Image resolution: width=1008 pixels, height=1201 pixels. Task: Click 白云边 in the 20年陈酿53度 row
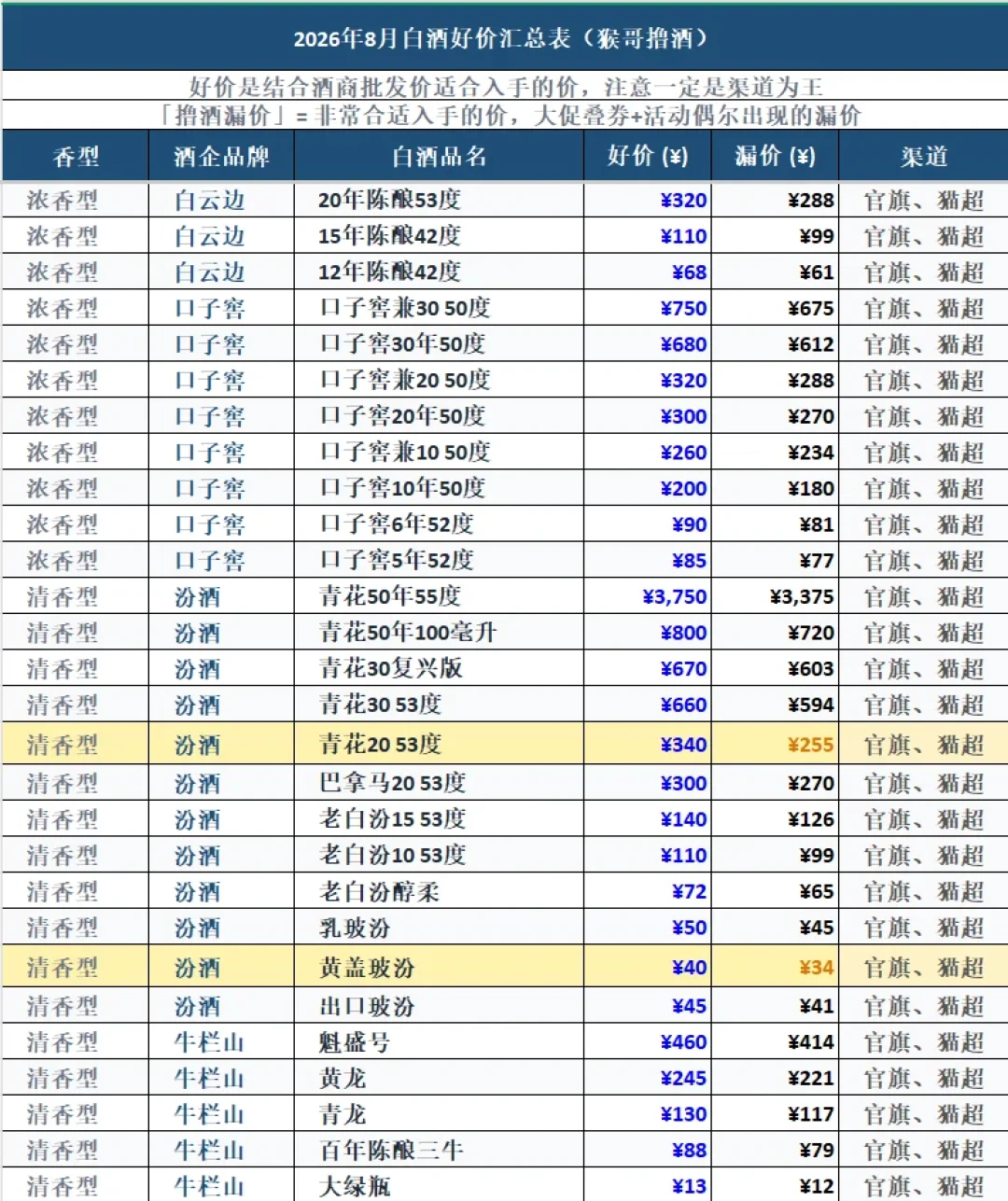209,200
